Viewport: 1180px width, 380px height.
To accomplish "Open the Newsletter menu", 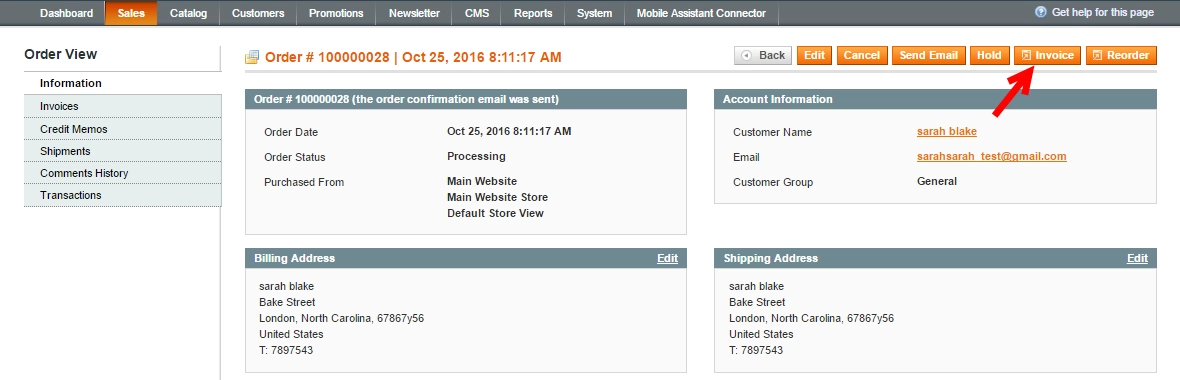I will [414, 13].
